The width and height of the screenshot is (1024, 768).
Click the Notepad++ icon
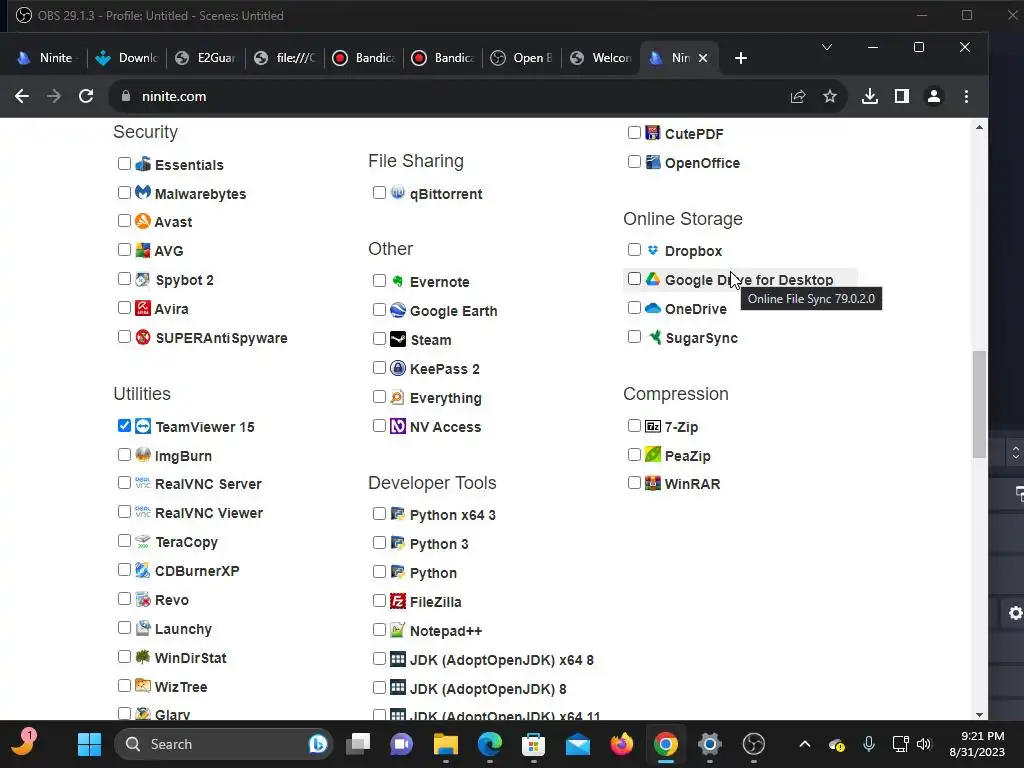(x=398, y=630)
